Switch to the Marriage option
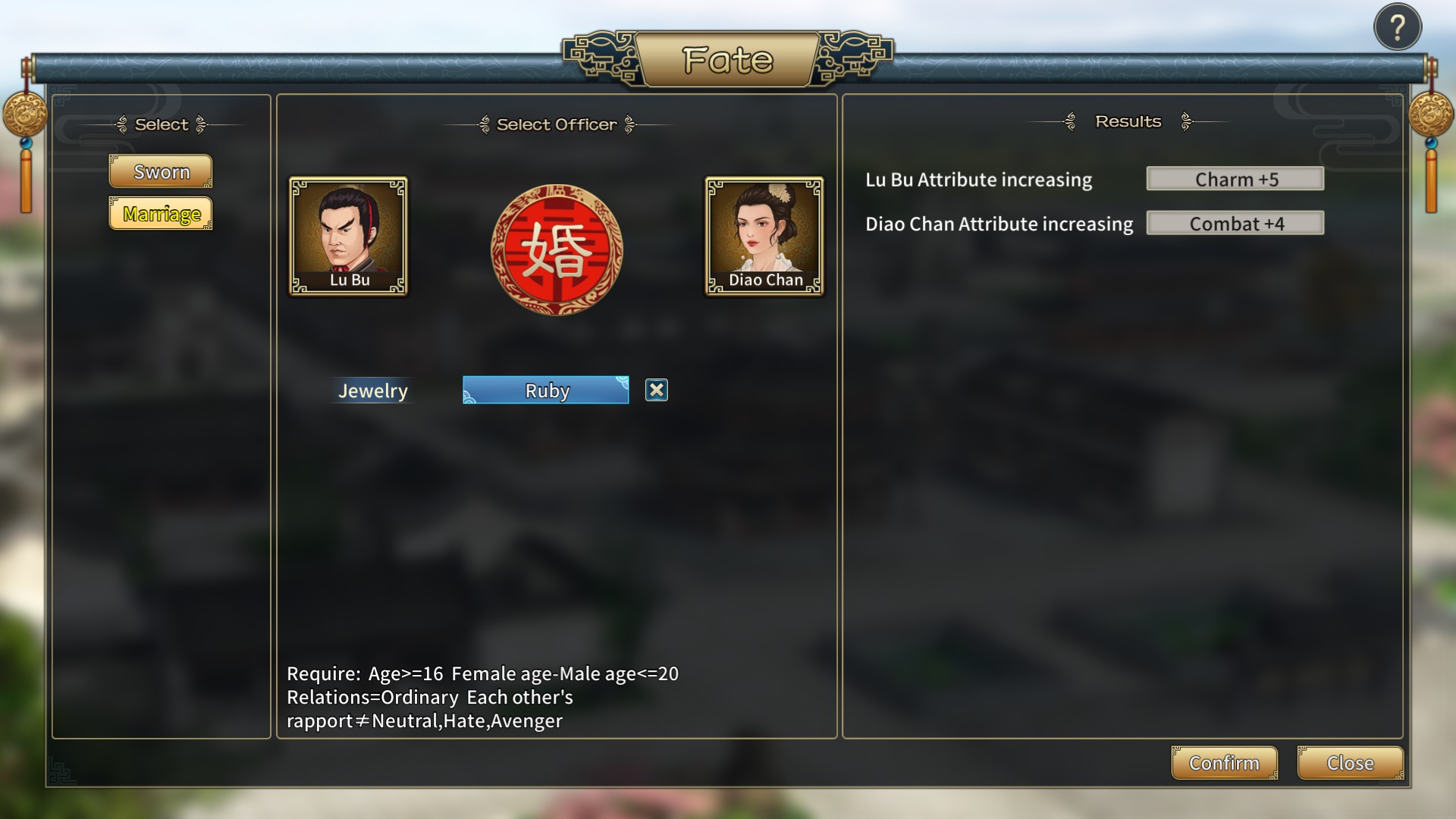1456x819 pixels. (161, 214)
